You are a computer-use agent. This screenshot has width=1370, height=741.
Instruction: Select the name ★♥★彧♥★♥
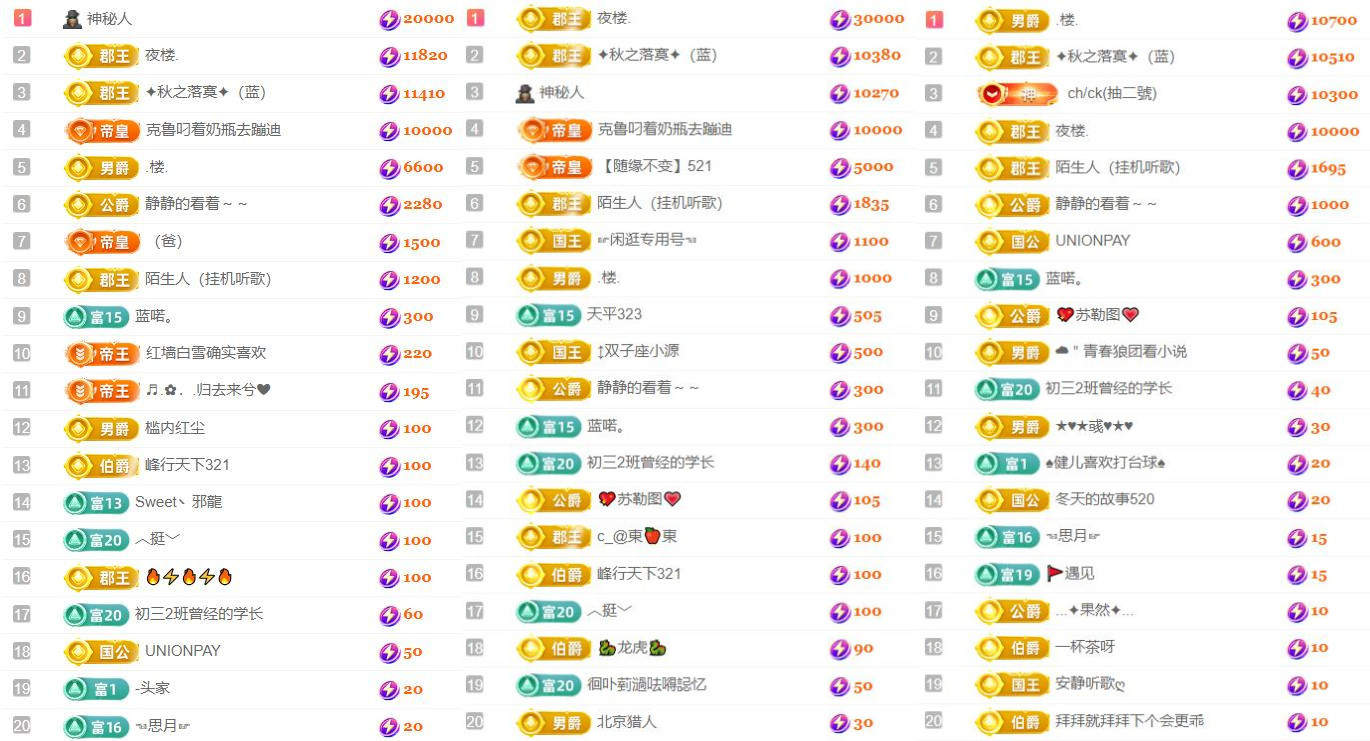(x=1095, y=427)
